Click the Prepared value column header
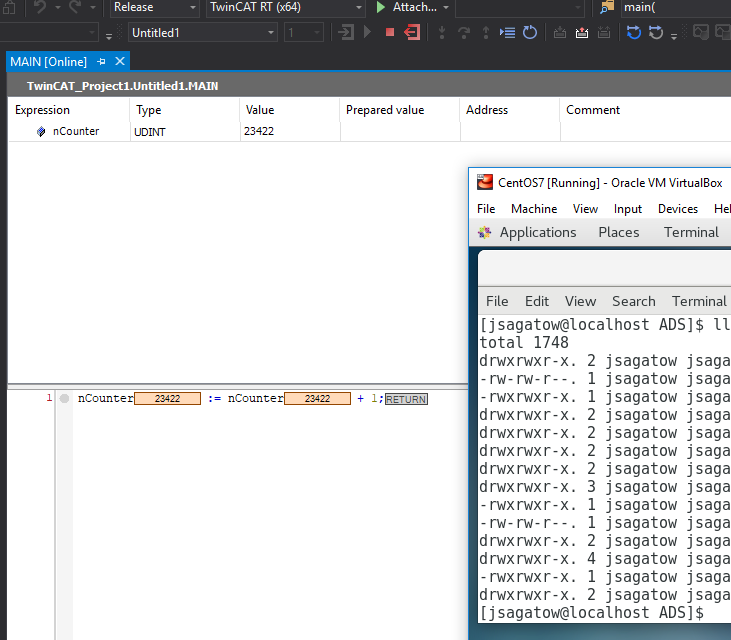This screenshot has height=640, width=731. [x=385, y=110]
